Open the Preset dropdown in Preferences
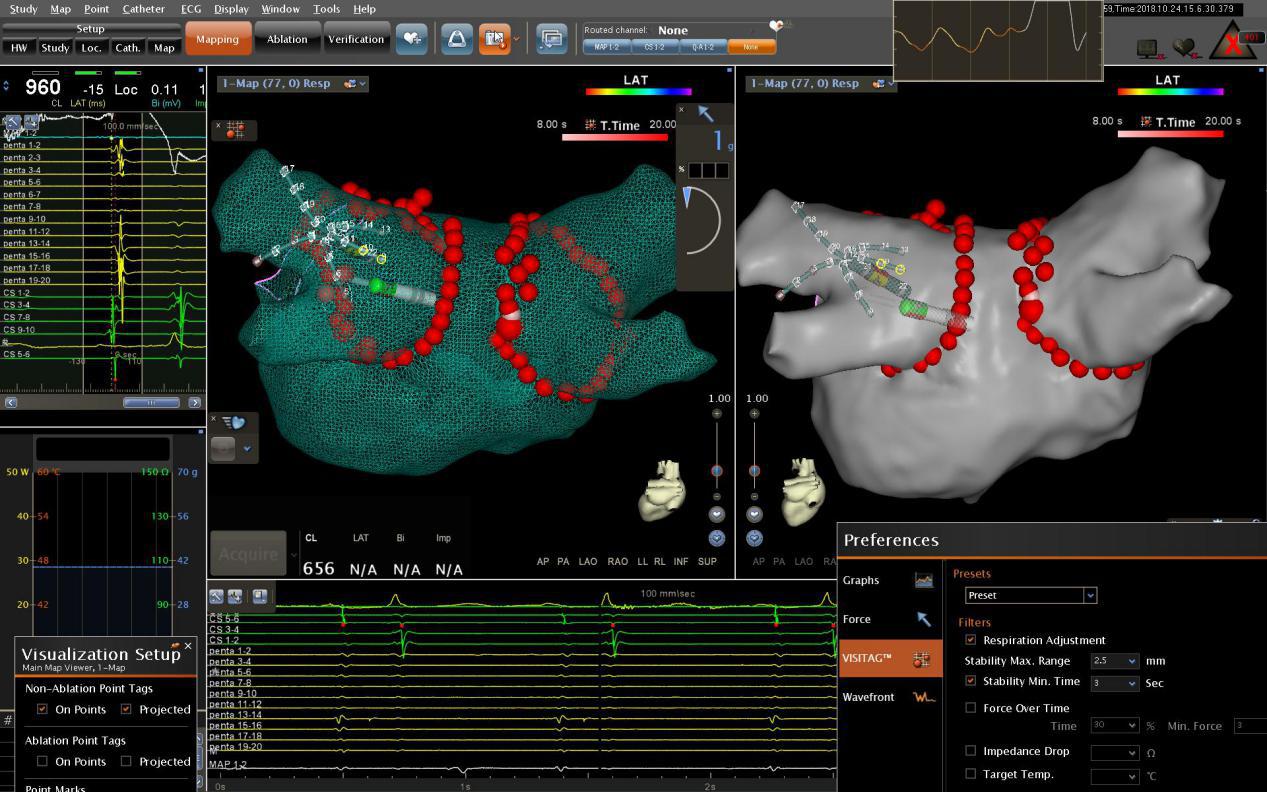The height and width of the screenshot is (792, 1267). (x=1090, y=595)
